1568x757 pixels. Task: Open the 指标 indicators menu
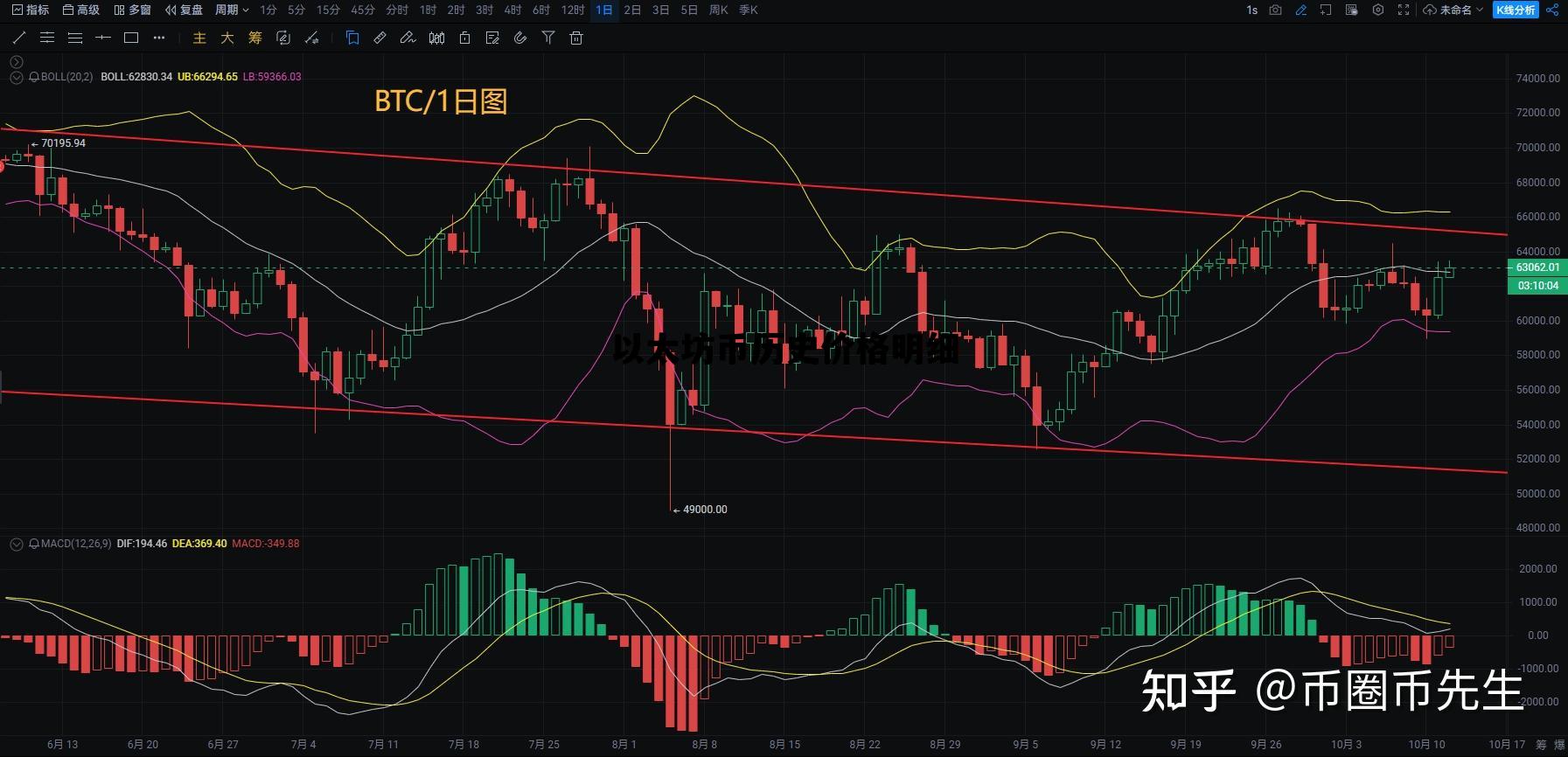click(31, 10)
